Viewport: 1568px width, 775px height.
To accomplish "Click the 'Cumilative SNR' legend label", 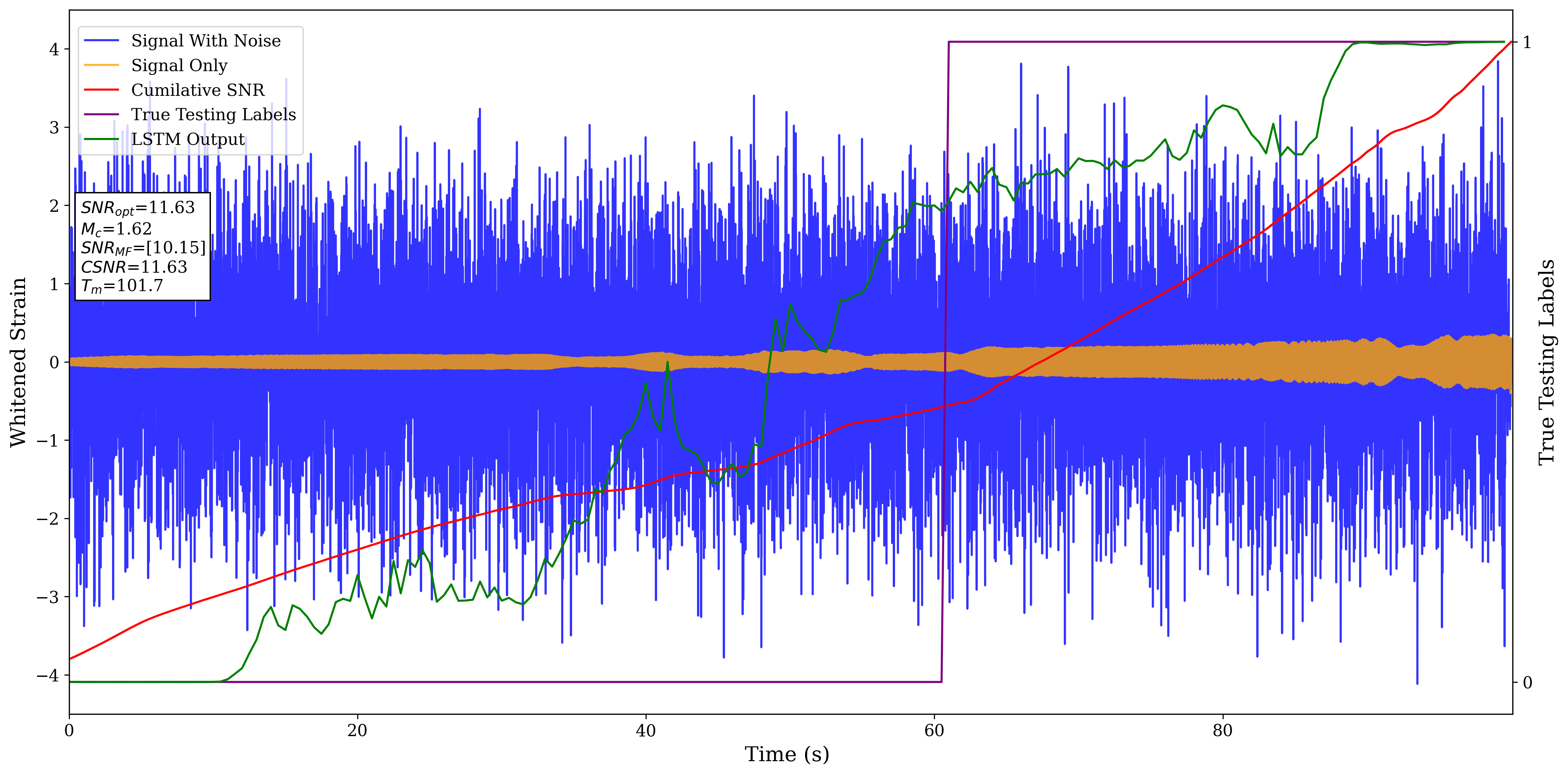I will 198,90.
